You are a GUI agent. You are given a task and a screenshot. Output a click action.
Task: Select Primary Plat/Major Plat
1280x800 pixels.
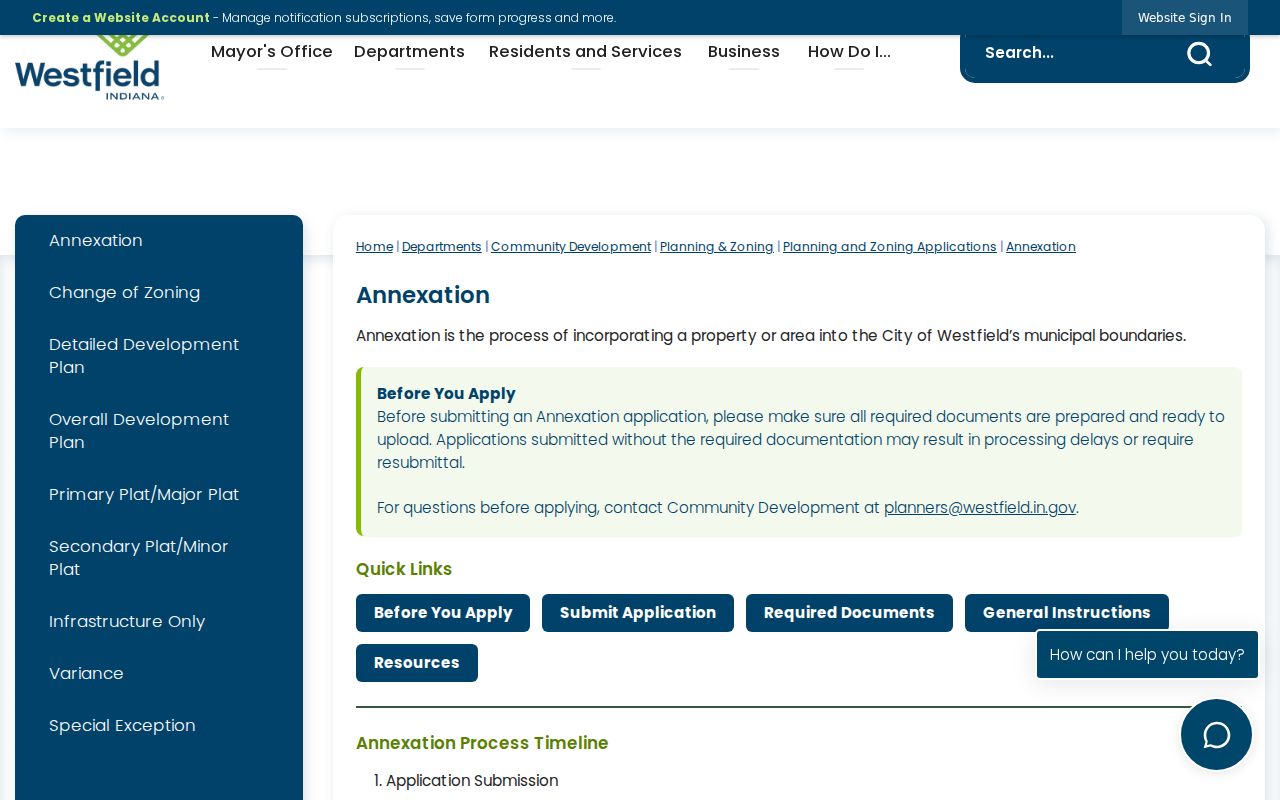pyautogui.click(x=144, y=495)
